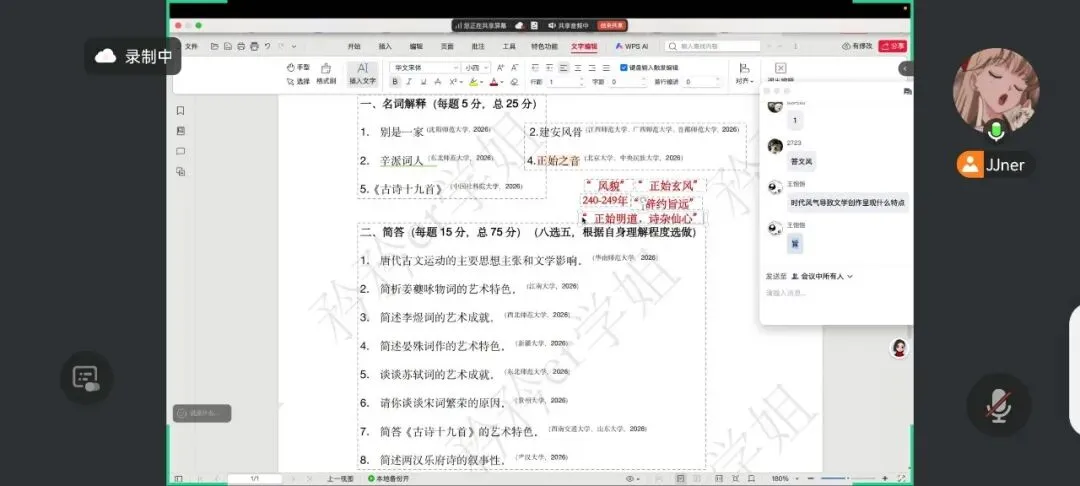The width and height of the screenshot is (1080, 486).
Task: Zoom in with the plus icon
Action: click(x=885, y=478)
